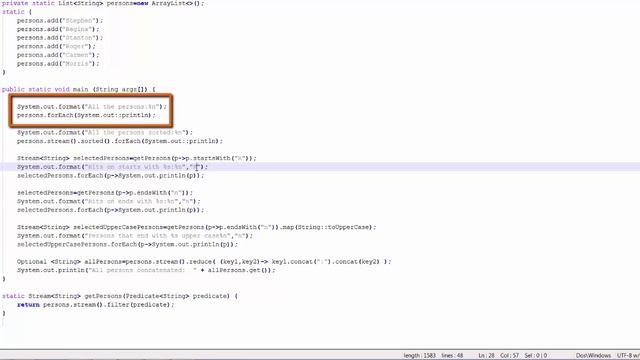Click the 'Ln : 28' line indicator
Image resolution: width=640 pixels, height=360 pixels.
(486, 356)
